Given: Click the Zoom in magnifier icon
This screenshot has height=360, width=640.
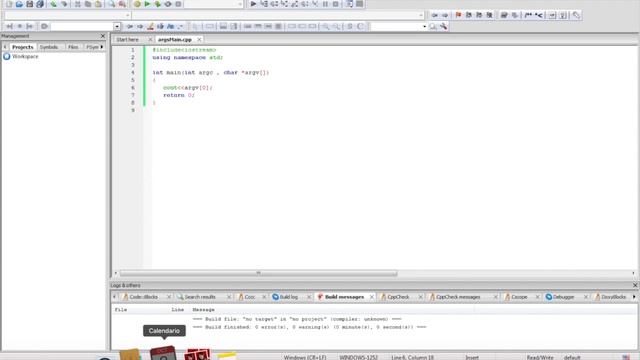Looking at the screenshot, I should (x=325, y=27).
